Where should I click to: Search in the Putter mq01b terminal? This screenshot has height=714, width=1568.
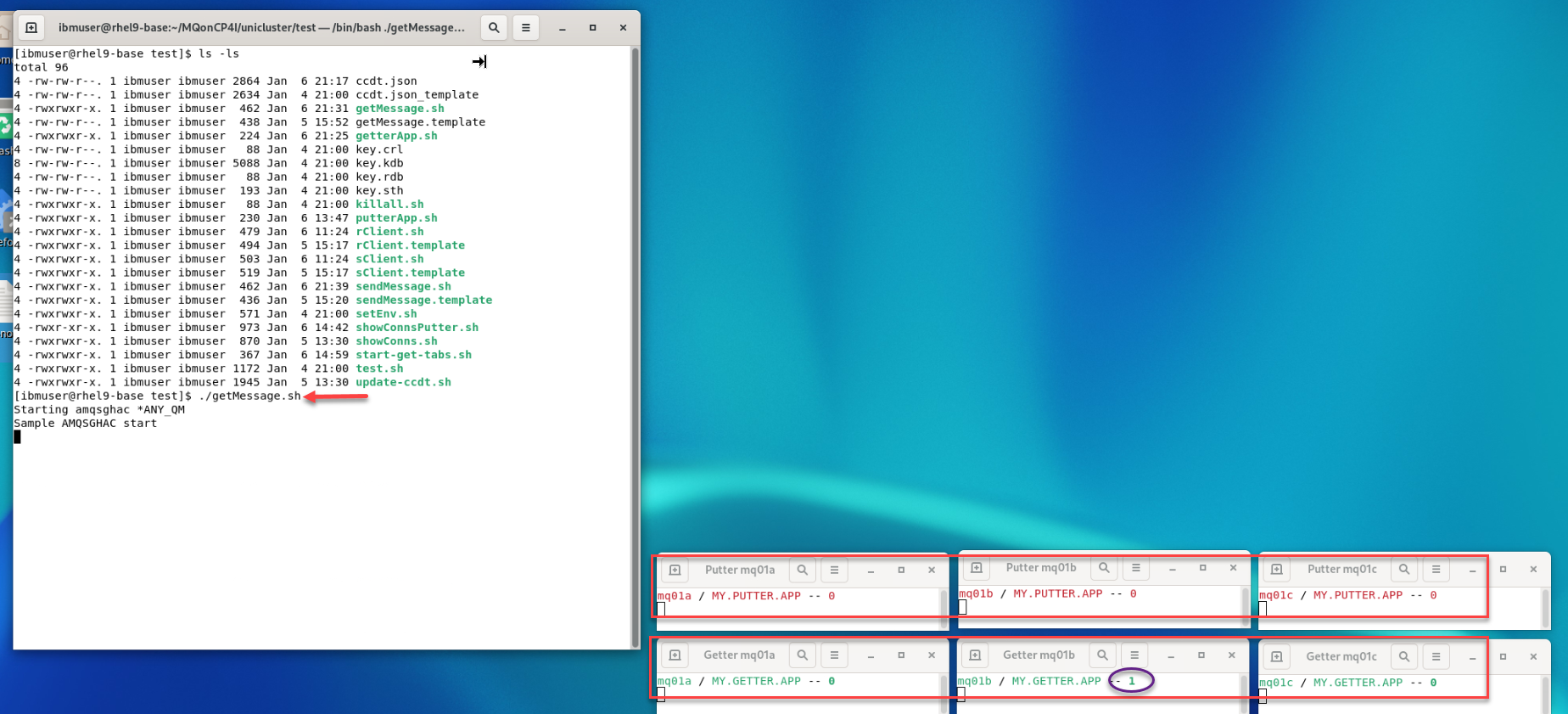(x=1105, y=568)
